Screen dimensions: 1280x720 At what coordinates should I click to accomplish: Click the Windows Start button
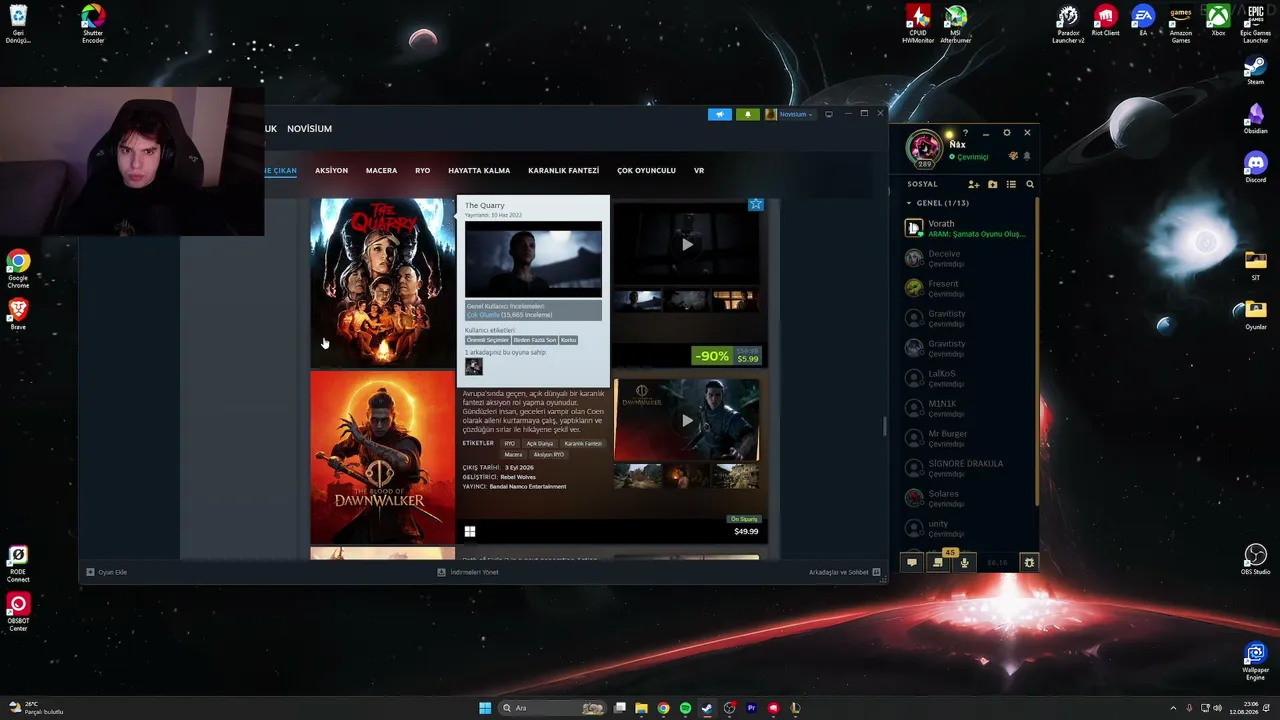(x=485, y=708)
